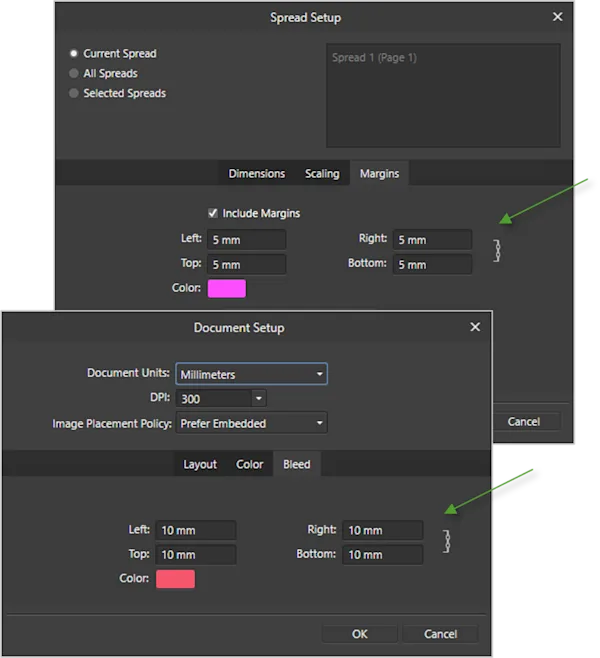
Task: Click the Right bleed field showing 10 mm
Action: [383, 530]
